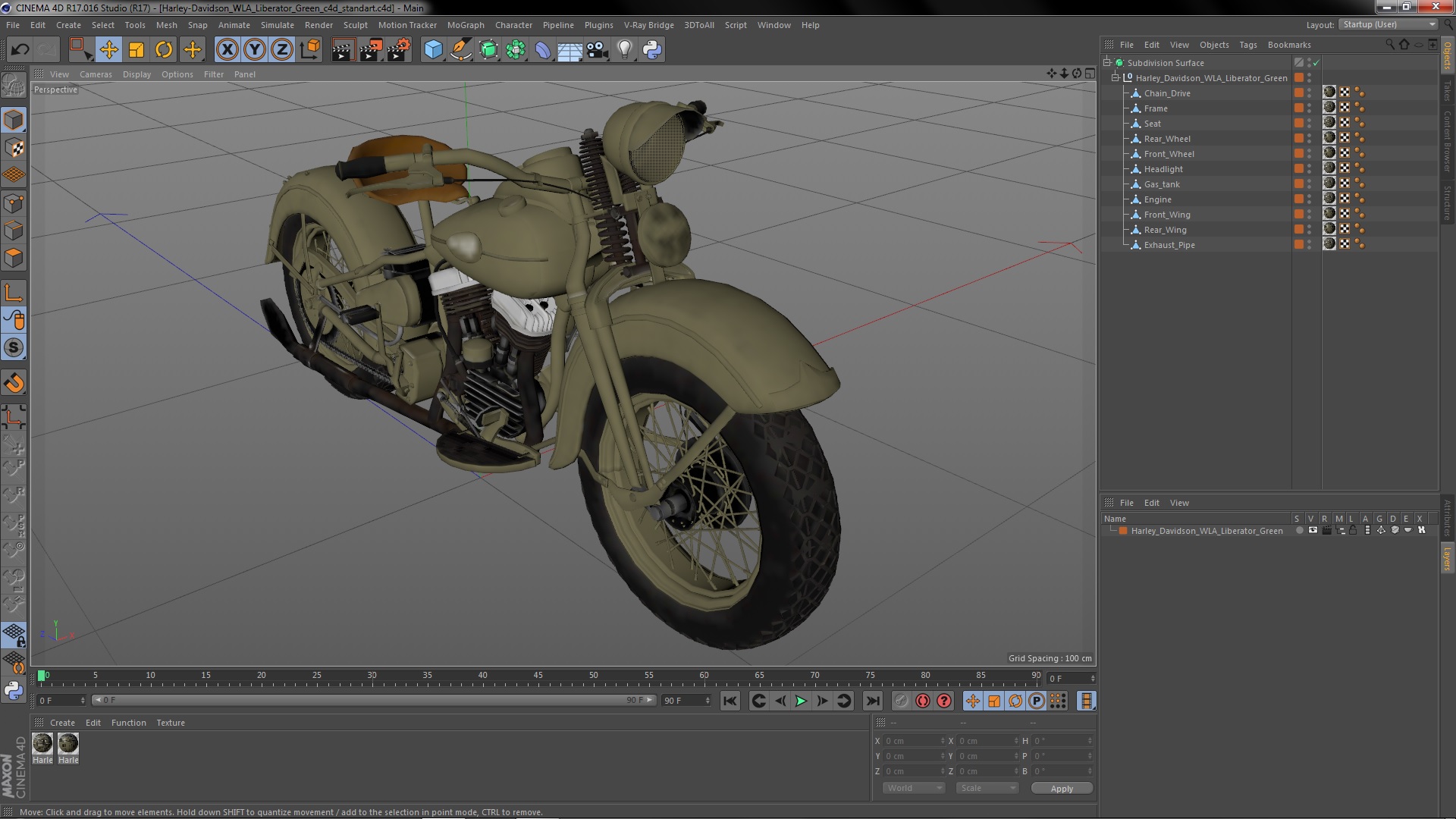1456x819 pixels.
Task: Open the viewport Display menu
Action: [136, 74]
